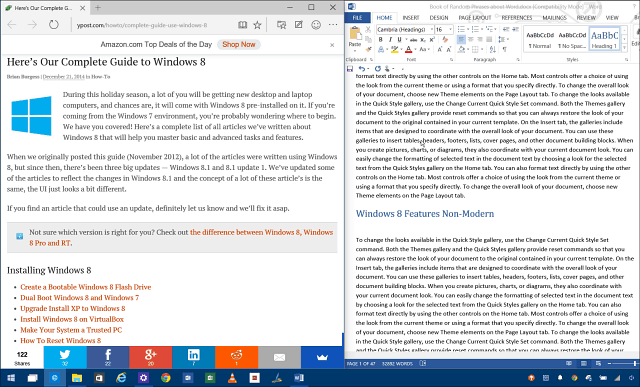Toggle Underline formatting in Word
Image resolution: width=640 pixels, height=387 pixels.
click(x=399, y=40)
